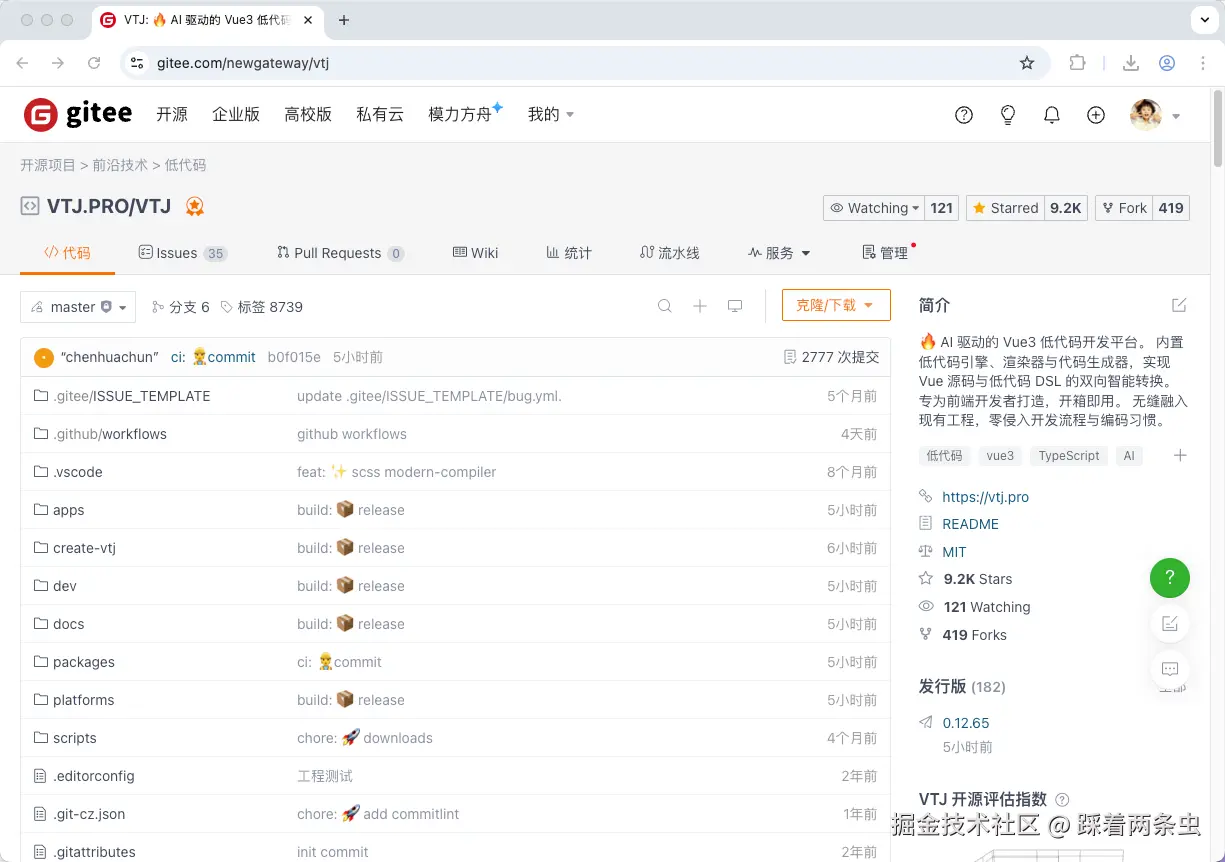Screen dimensions: 1225x862
Task: Open browser downloads icon
Action: tap(1131, 63)
